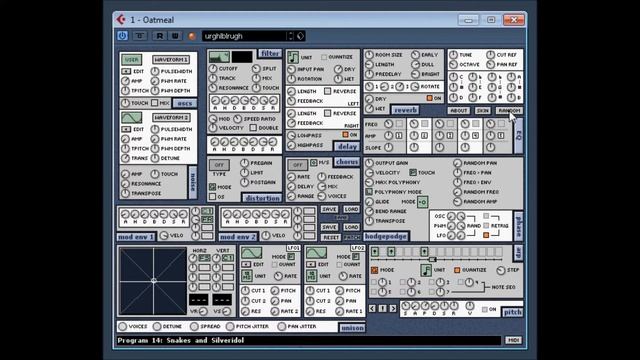Viewport: 640px width, 360px height.
Task: Toggle the reverb On switch
Action: pos(429,98)
